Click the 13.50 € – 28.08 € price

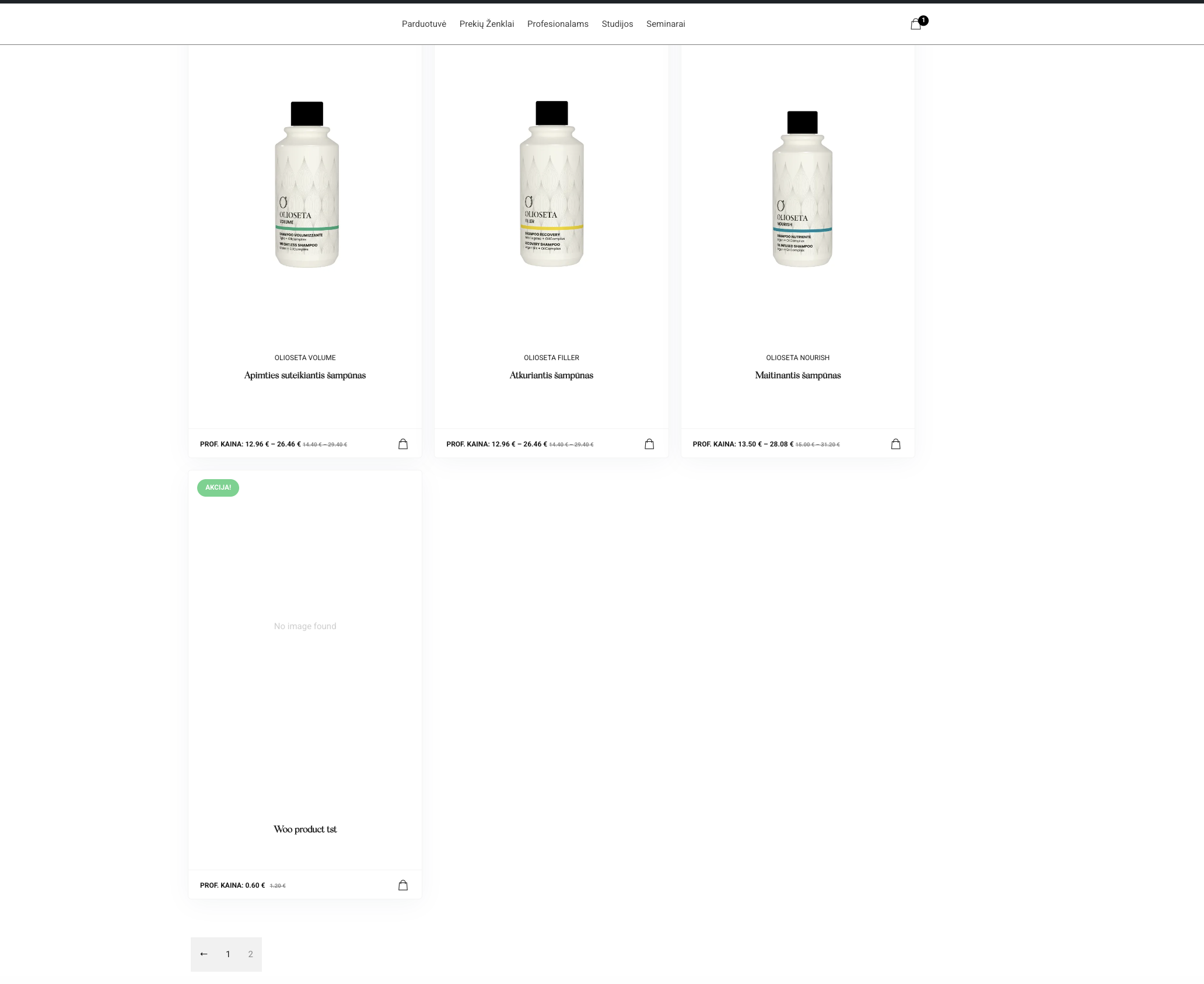[x=765, y=444]
